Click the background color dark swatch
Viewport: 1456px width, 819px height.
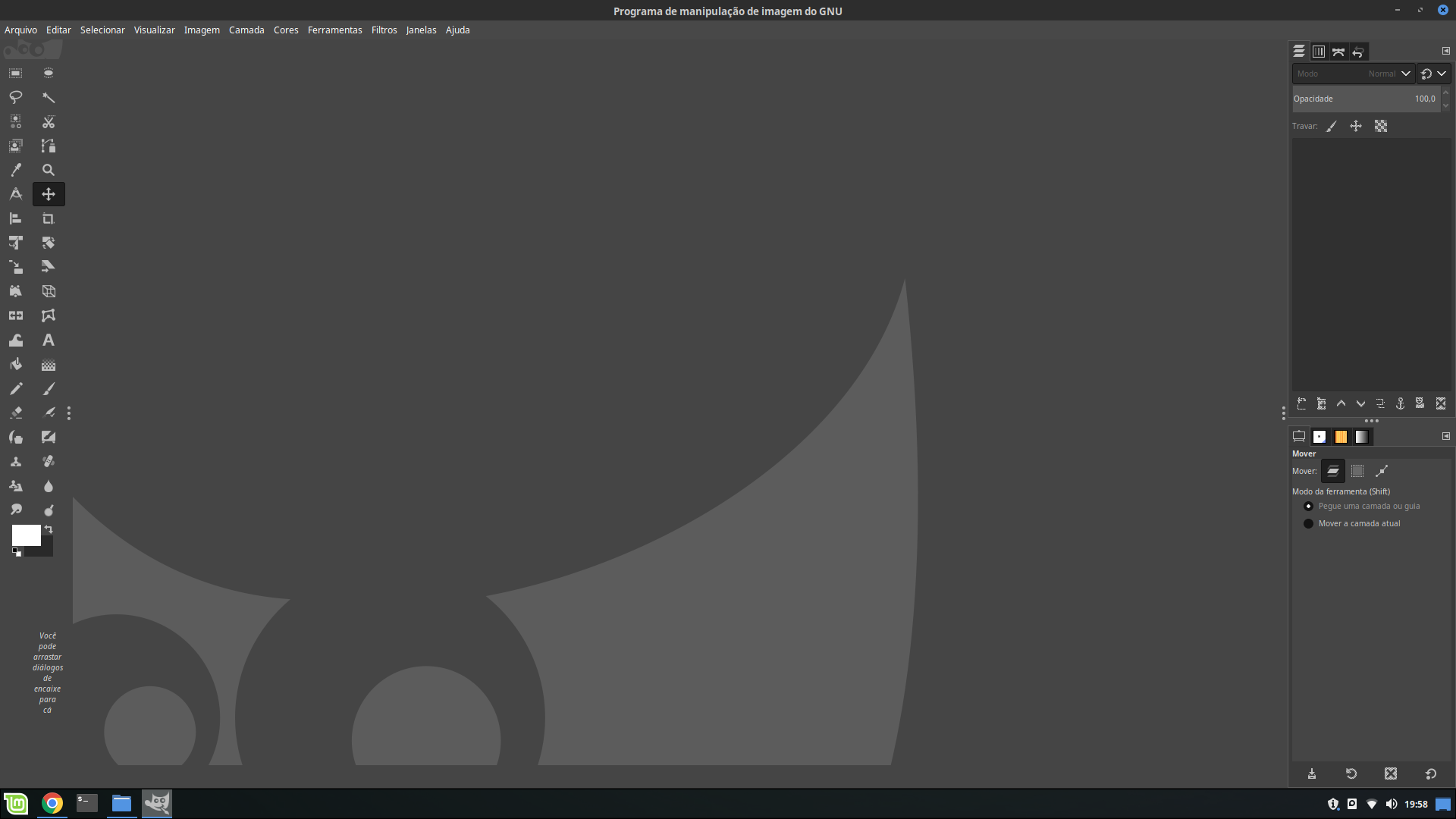tap(45, 550)
